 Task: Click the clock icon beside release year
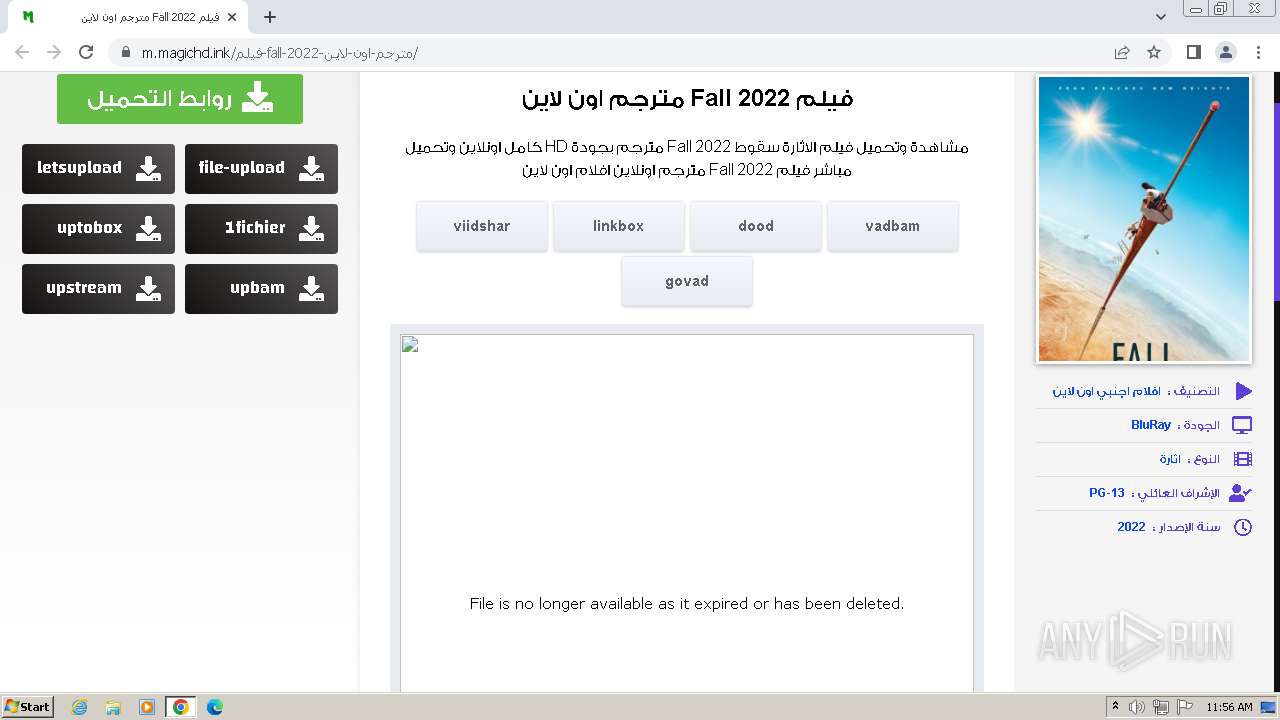[x=1243, y=527]
